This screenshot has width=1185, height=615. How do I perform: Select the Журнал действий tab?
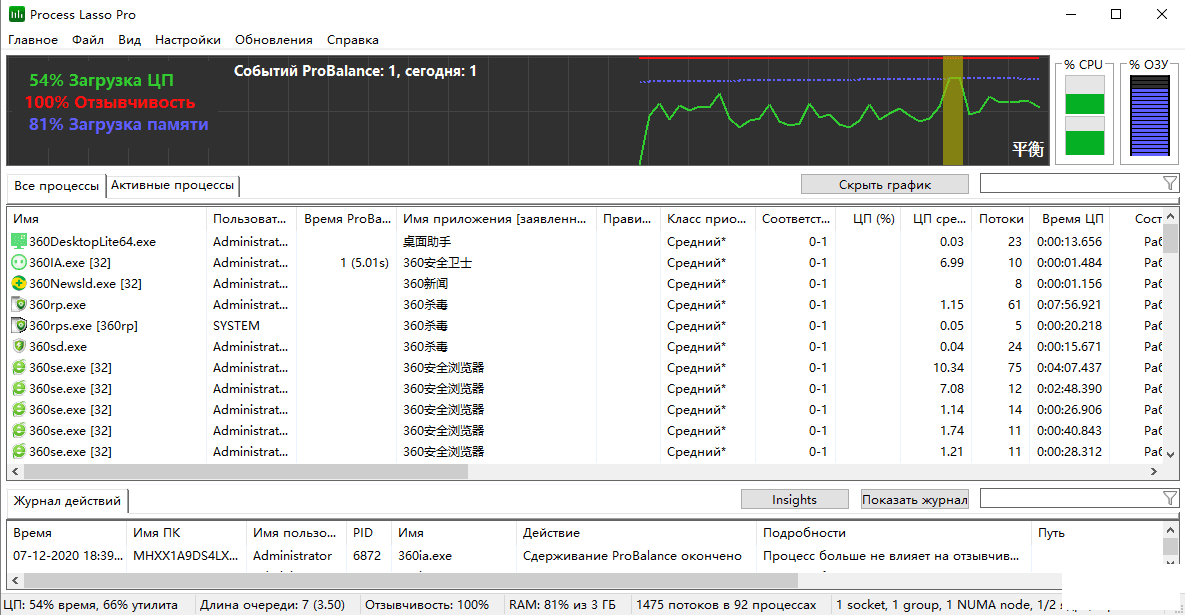pos(67,501)
